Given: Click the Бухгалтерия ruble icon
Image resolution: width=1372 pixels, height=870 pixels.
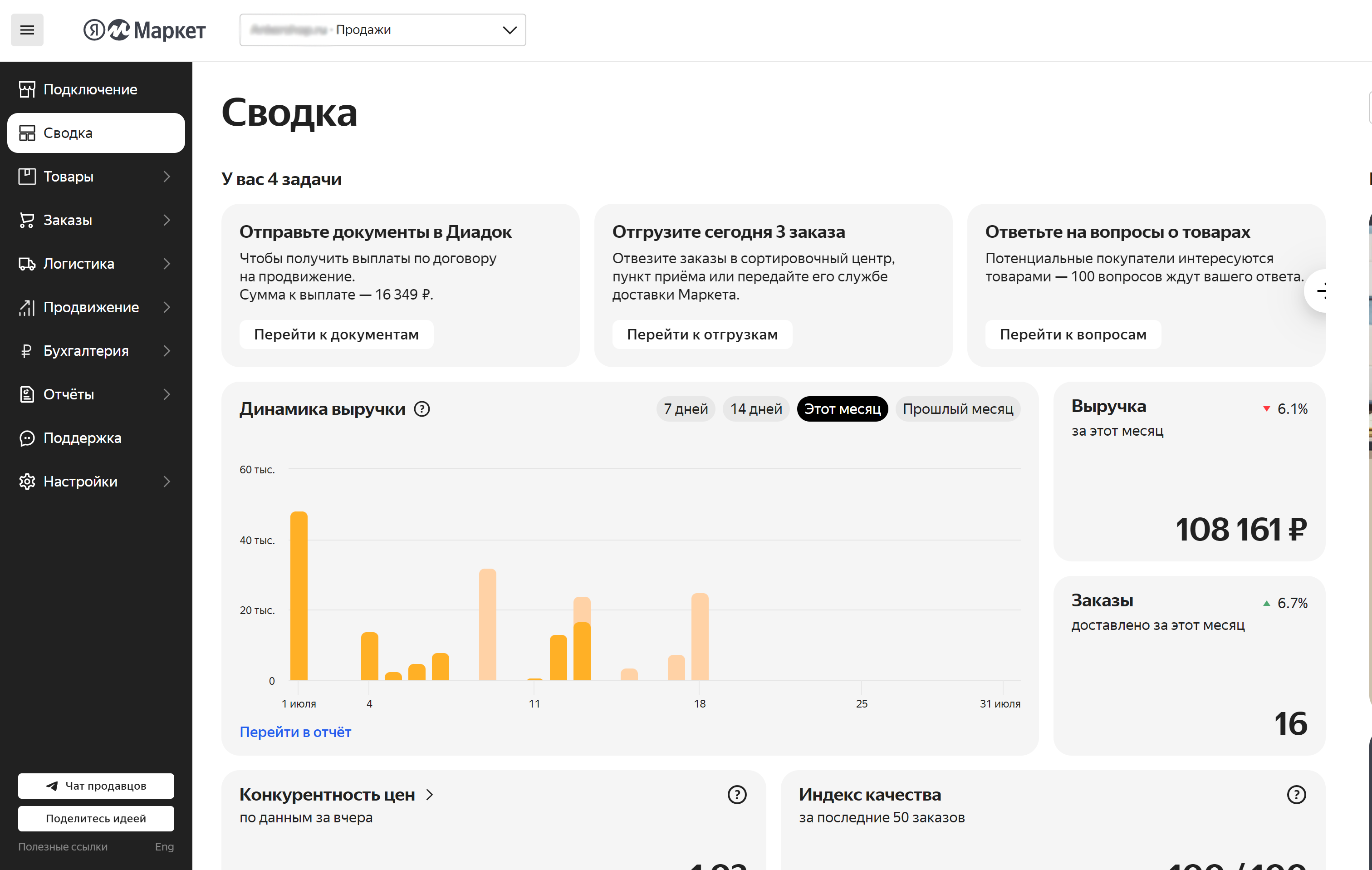Looking at the screenshot, I should 27,351.
